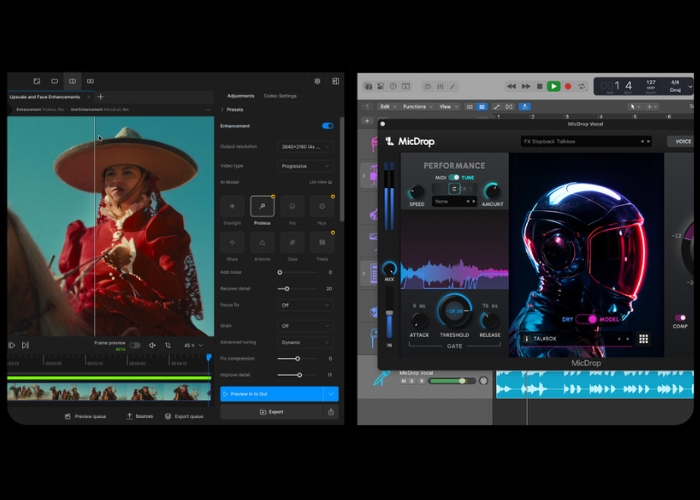Solo the MicDrop Vocal track
700x500 pixels.
(x=412, y=381)
